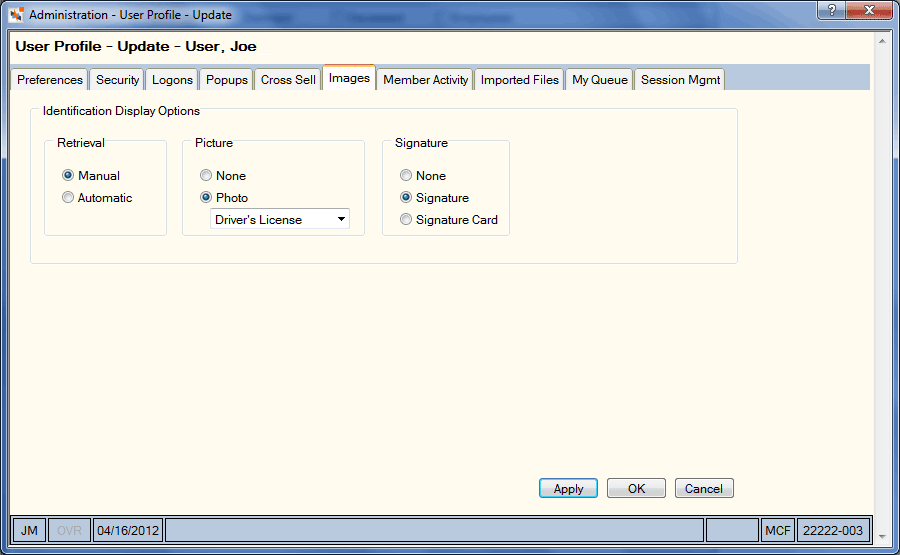
Task: Go to the Imported Files tab
Action: coord(519,80)
